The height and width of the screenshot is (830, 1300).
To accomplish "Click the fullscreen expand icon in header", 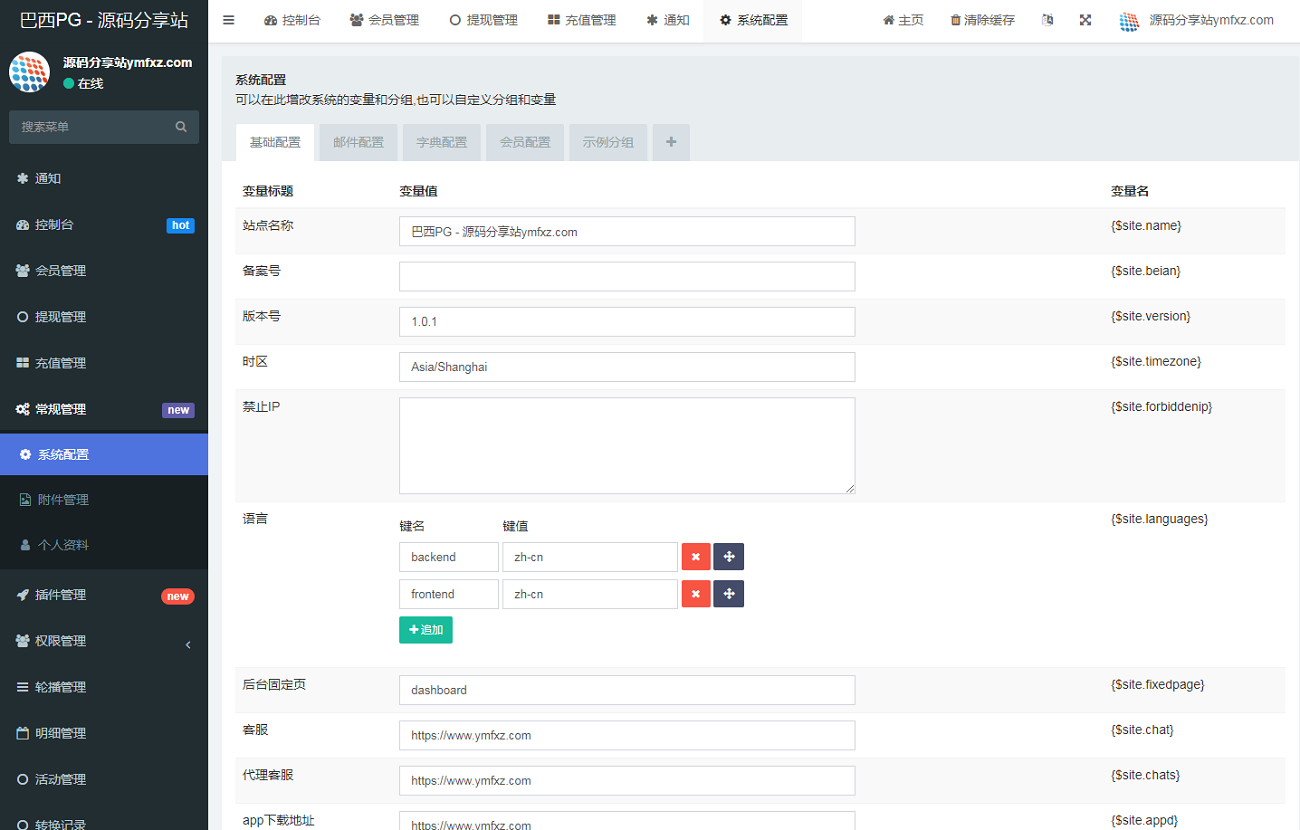I will tap(1085, 20).
